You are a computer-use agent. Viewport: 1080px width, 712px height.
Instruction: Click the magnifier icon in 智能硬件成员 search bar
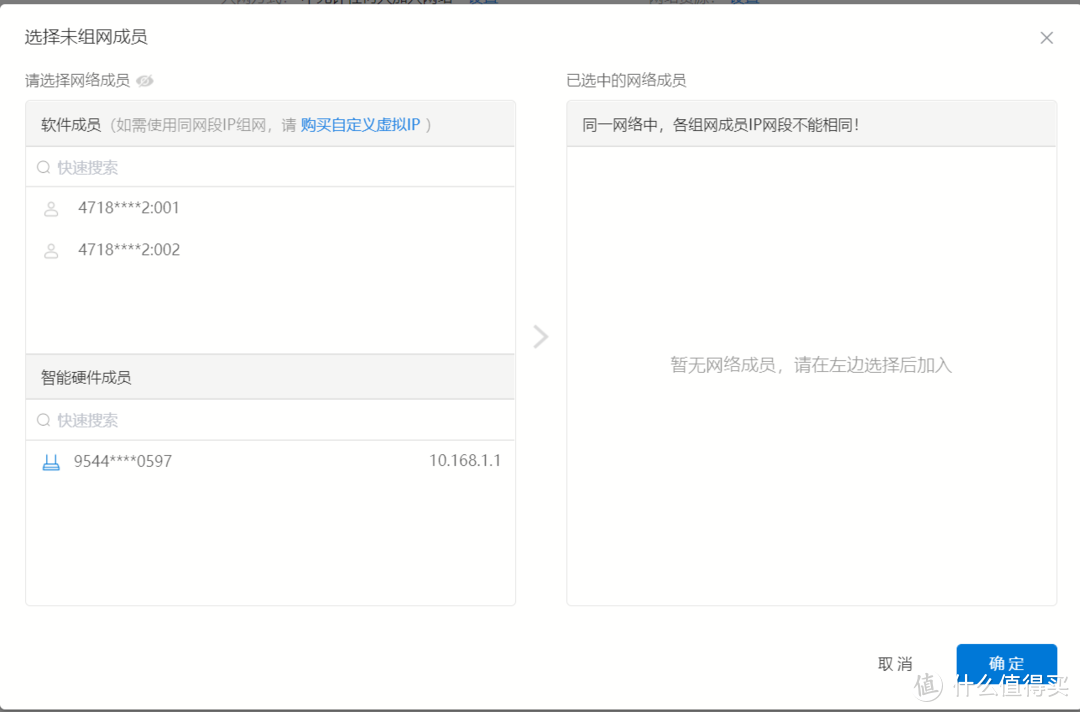coord(43,419)
